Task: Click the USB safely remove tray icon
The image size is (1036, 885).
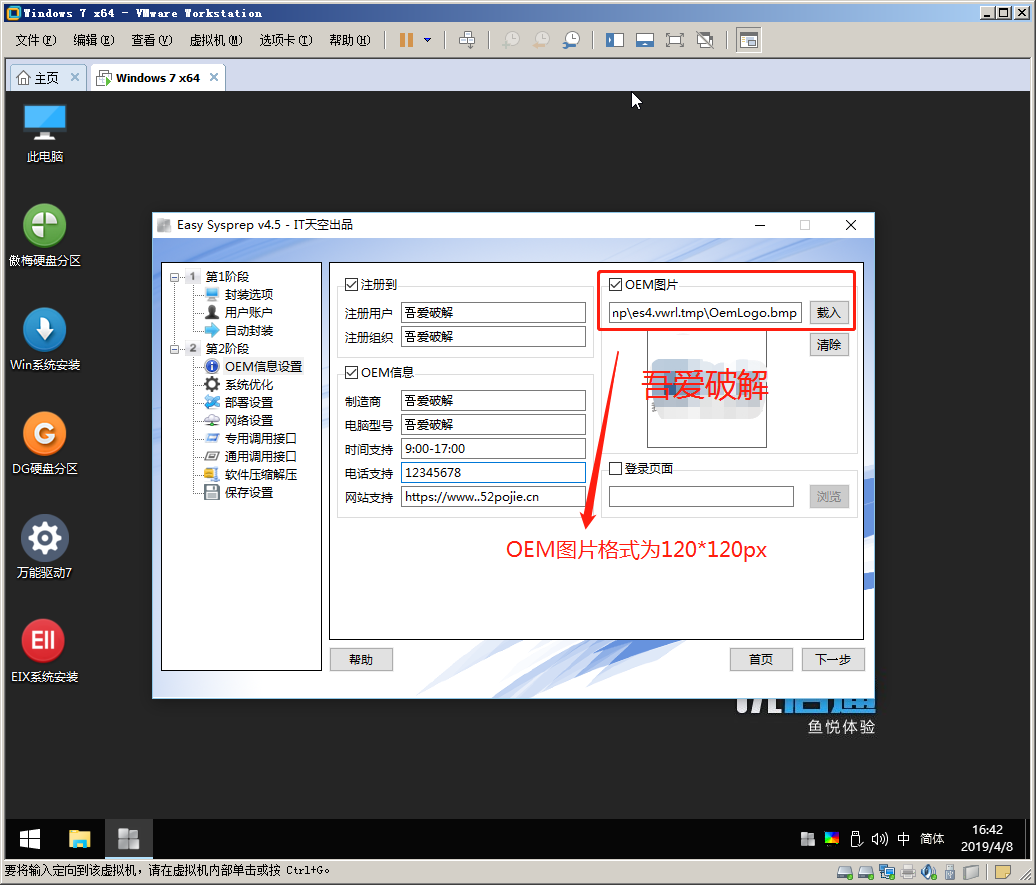Action: pos(856,839)
